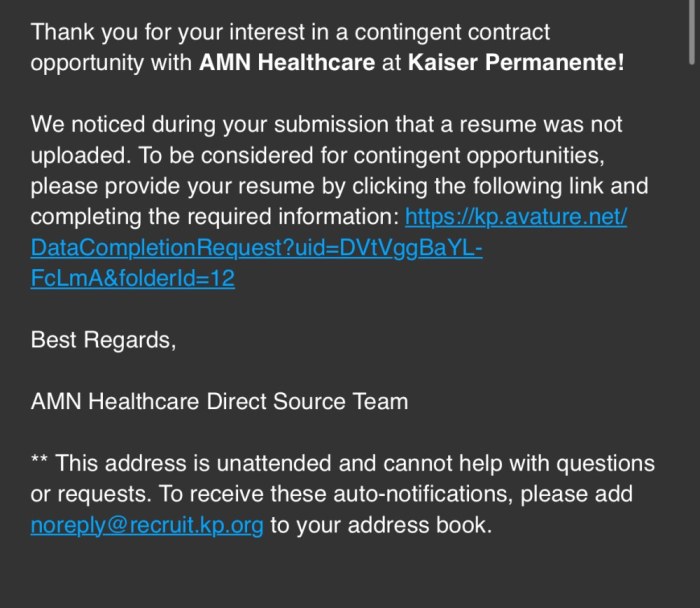The height and width of the screenshot is (608, 700).
Task: Click the FcLmA&folderId=12 link ending
Action: tap(132, 279)
